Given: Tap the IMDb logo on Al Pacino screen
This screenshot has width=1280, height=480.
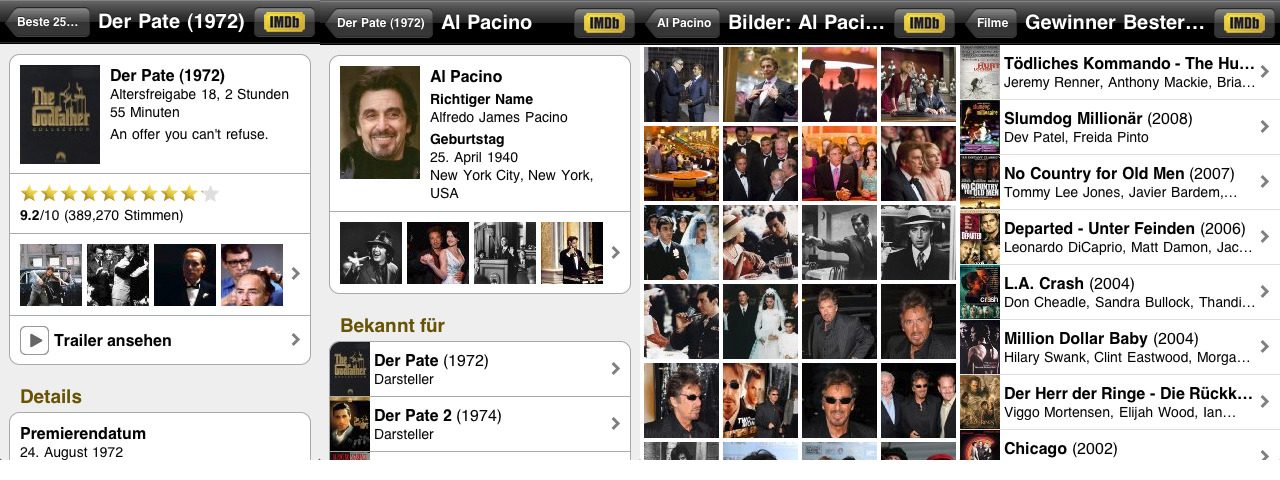Looking at the screenshot, I should [604, 22].
